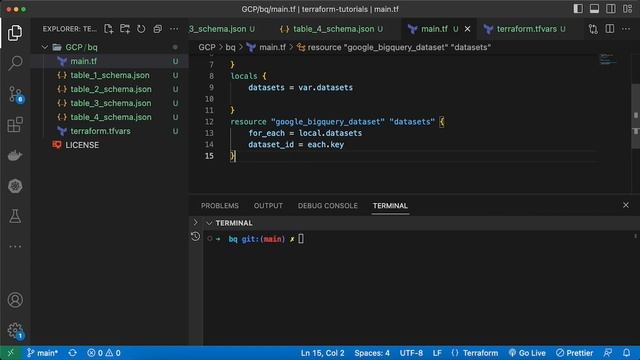Open terminal command history icon
640x360 pixels.
(196, 236)
